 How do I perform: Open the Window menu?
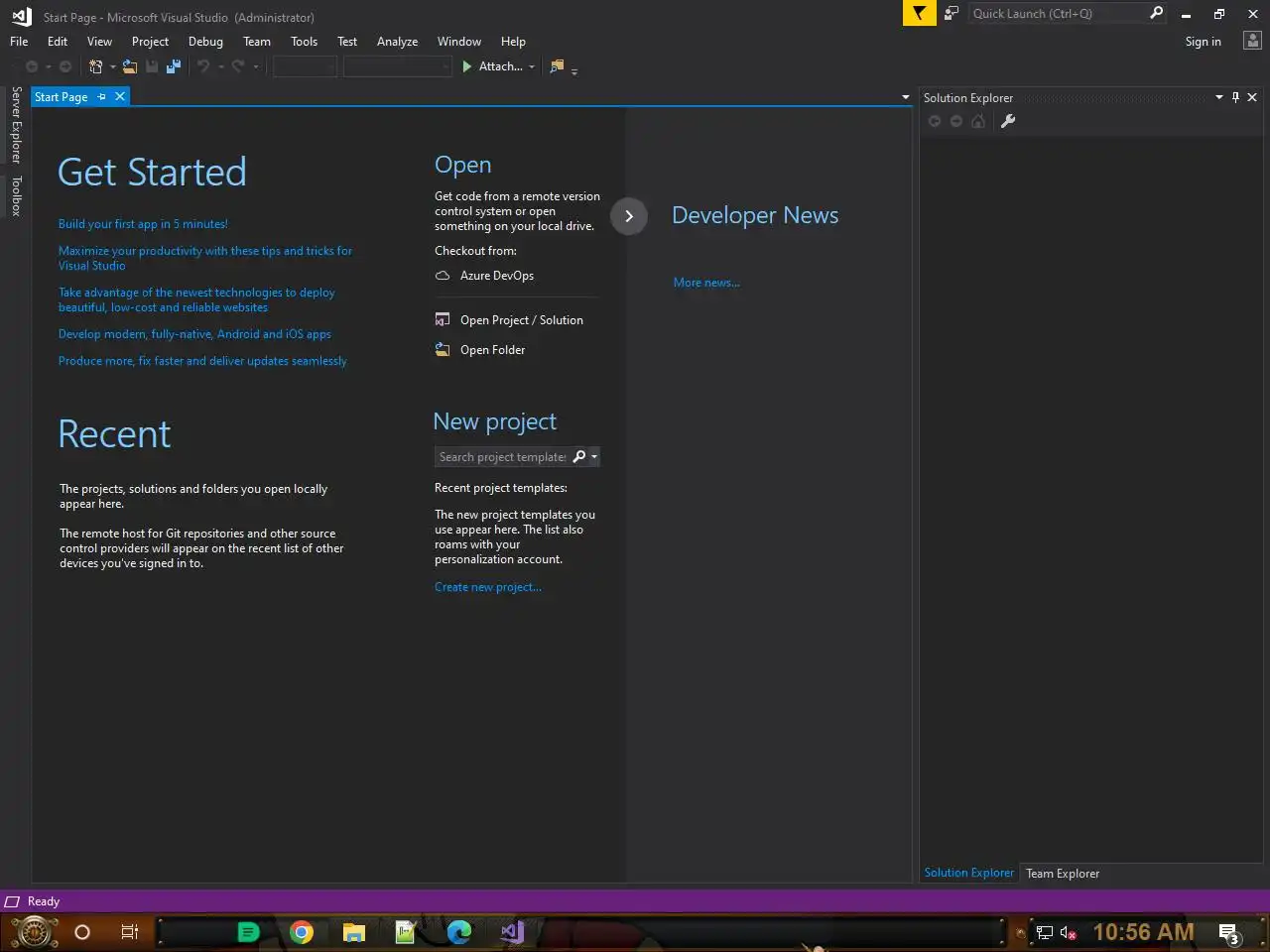pos(459,42)
